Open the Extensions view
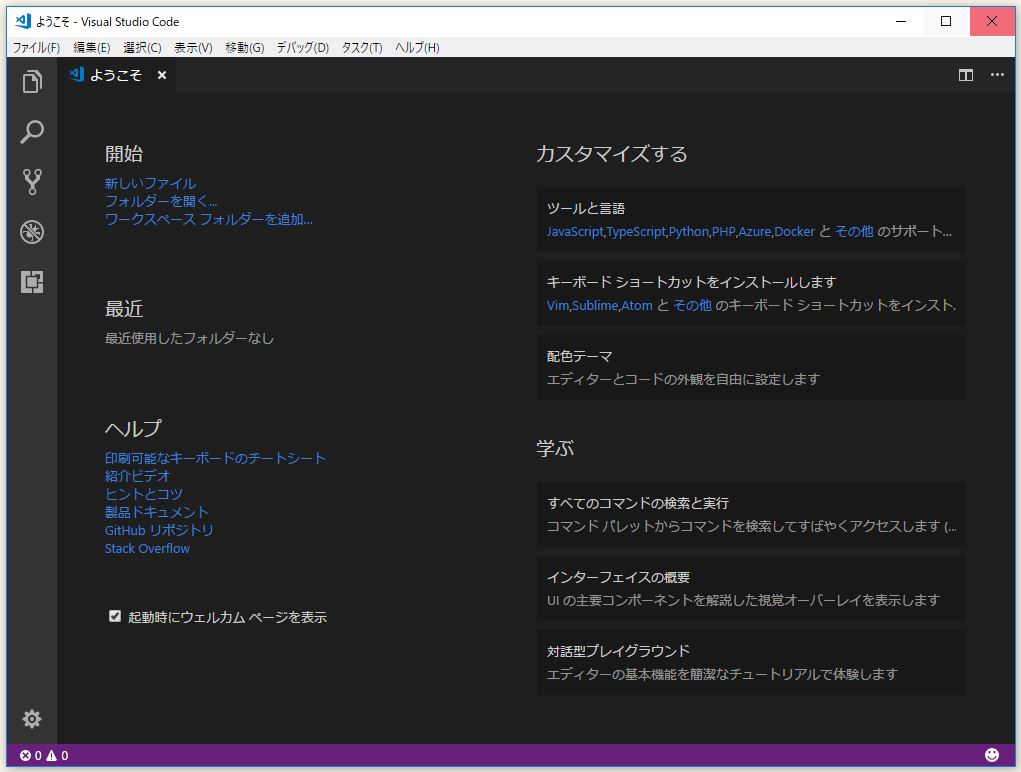The height and width of the screenshot is (772, 1021). (x=32, y=282)
